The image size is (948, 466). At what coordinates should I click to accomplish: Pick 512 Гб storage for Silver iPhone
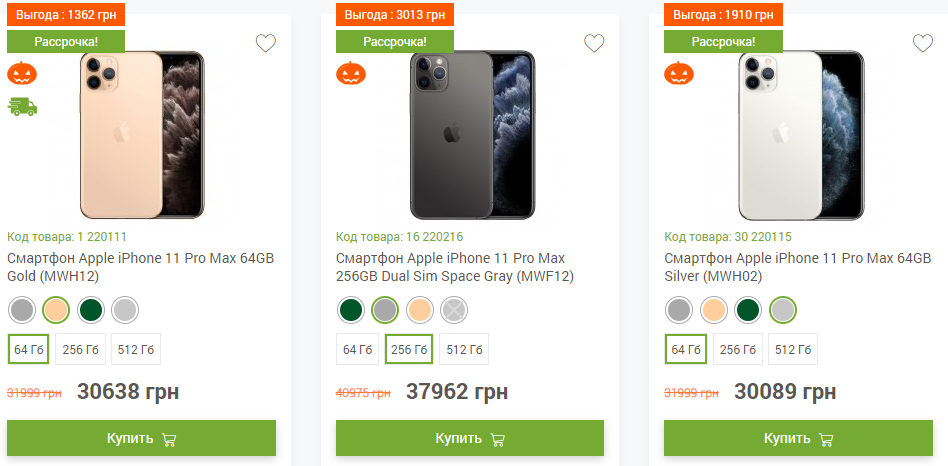tap(793, 349)
